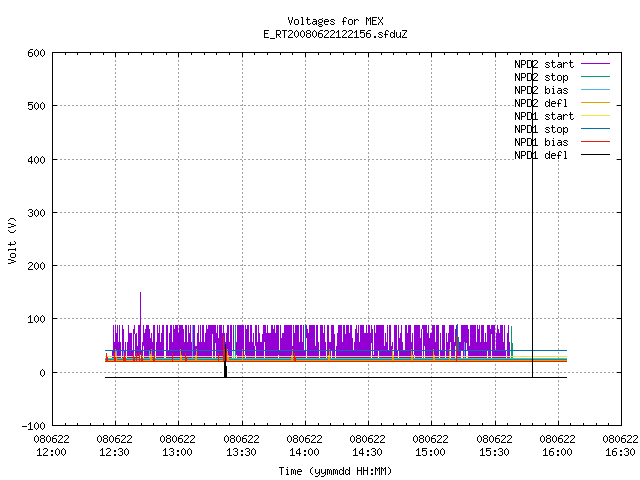Click the 100 y-axis tick label
Image resolution: width=640 pixels, height=480 pixels.
(x=36, y=319)
